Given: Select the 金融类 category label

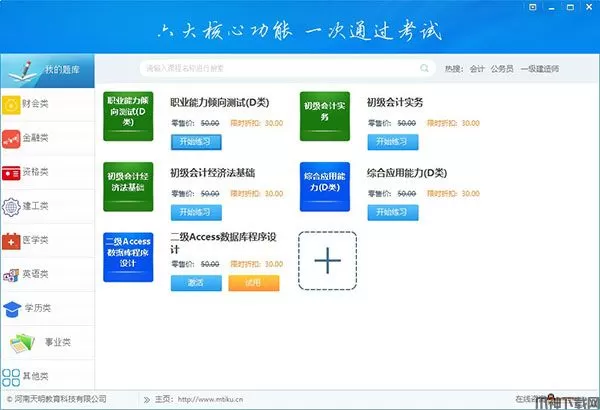Looking at the screenshot, I should tap(35, 137).
